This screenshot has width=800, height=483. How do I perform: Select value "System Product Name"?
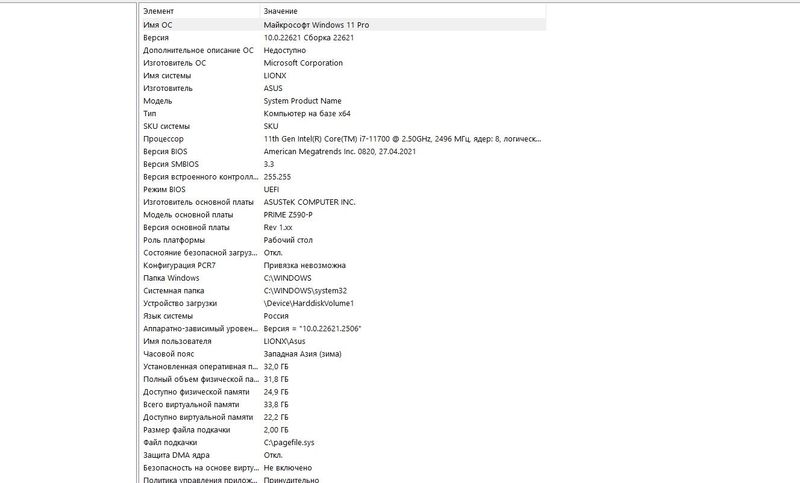303,100
